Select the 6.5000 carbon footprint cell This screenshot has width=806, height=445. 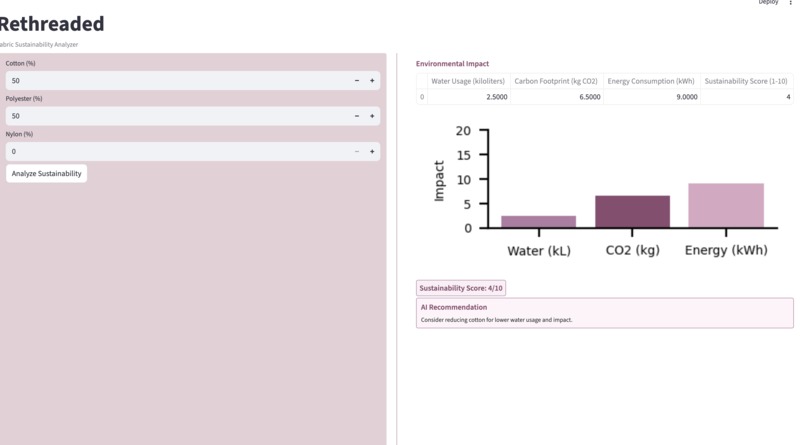click(556, 97)
